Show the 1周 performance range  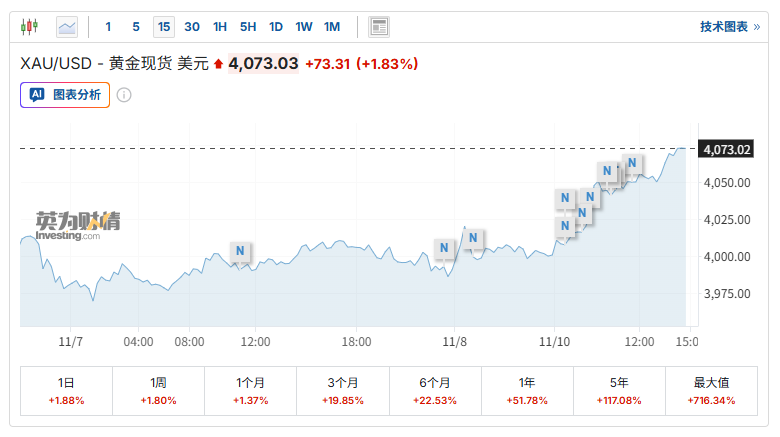pyautogui.click(x=158, y=390)
